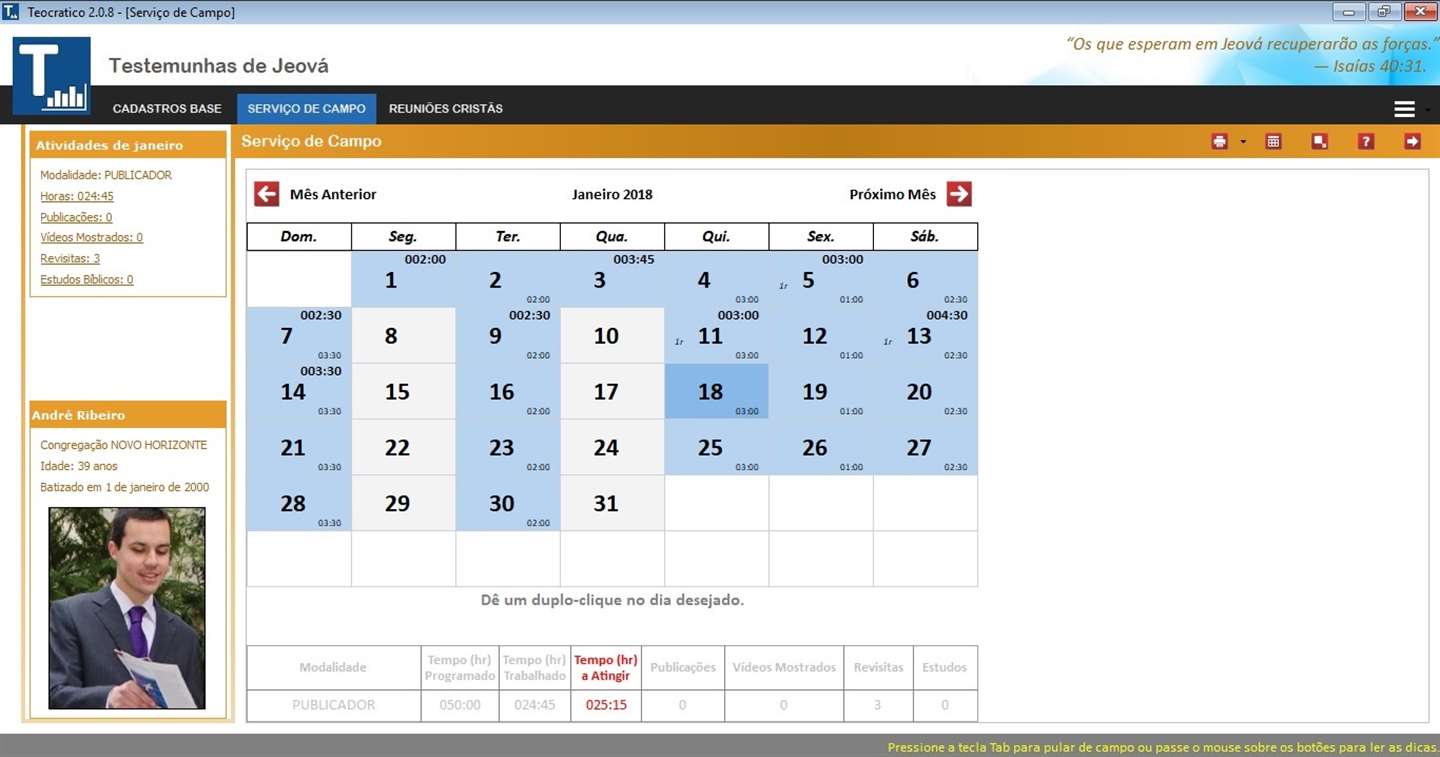Open help with the question mark icon
The height and width of the screenshot is (757, 1440).
1366,142
